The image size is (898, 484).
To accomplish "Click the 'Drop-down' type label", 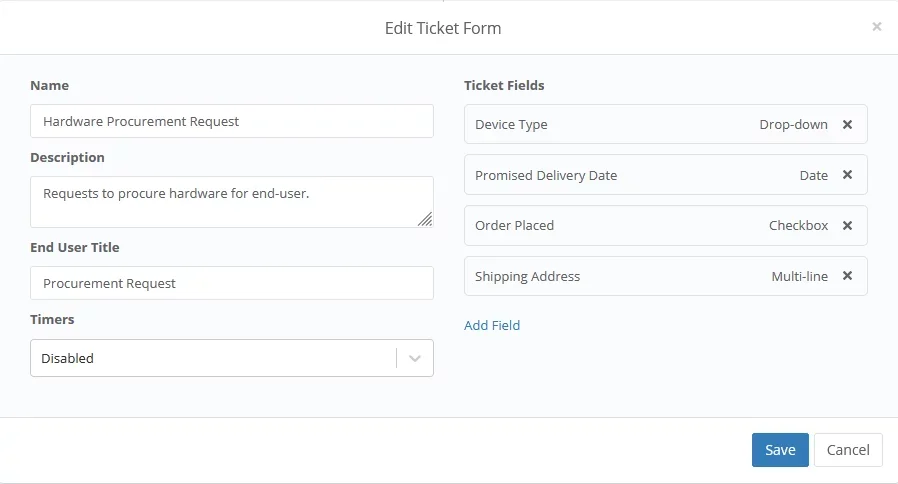I will tap(794, 125).
